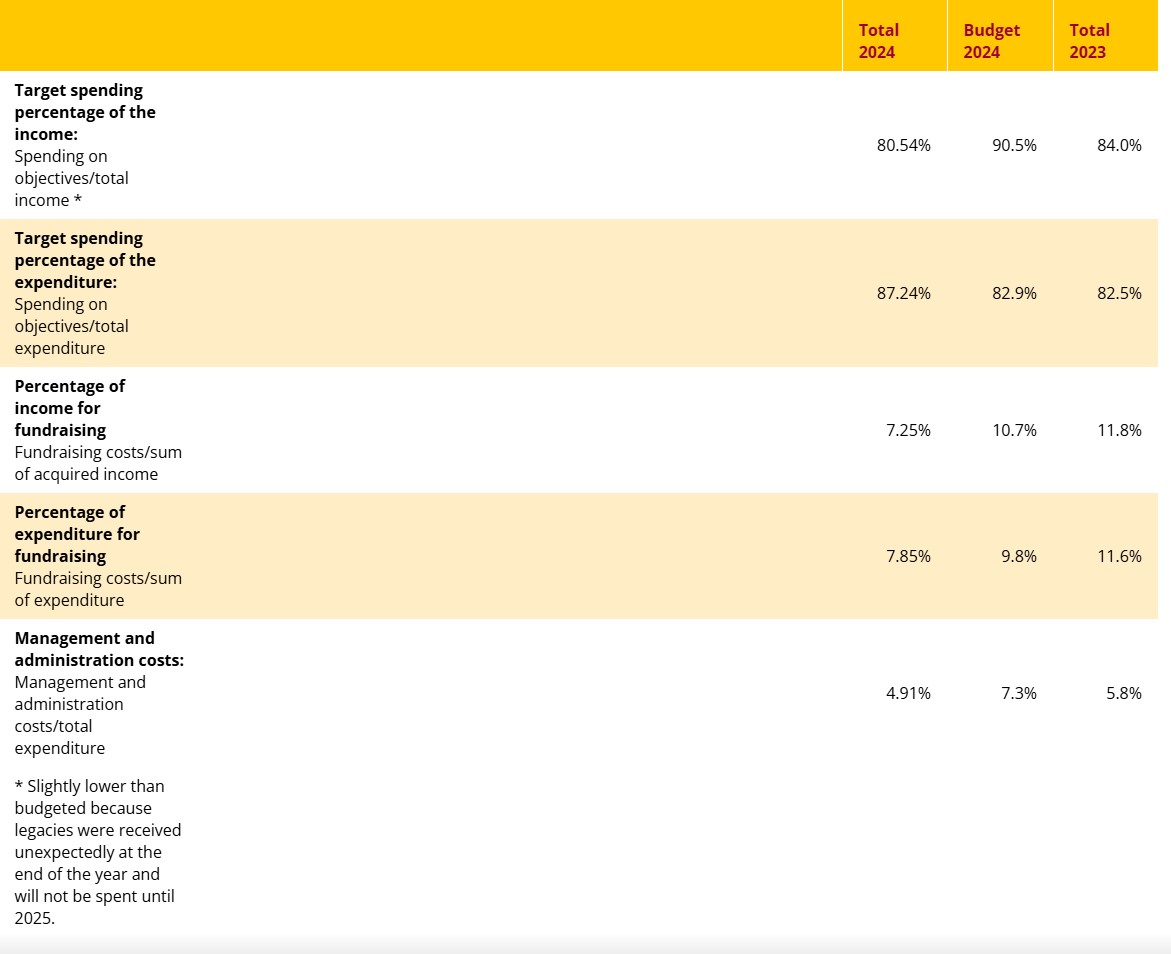Image resolution: width=1171 pixels, height=954 pixels.
Task: Click "Target spending percentage of the income" label
Action: (x=85, y=112)
